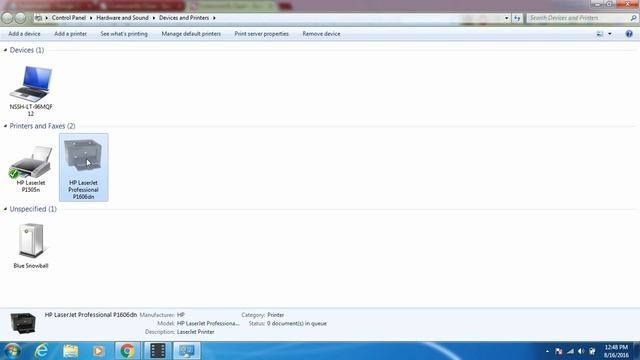The height and width of the screenshot is (360, 640).
Task: Refresh the Devices and Printers view
Action: pos(517,18)
